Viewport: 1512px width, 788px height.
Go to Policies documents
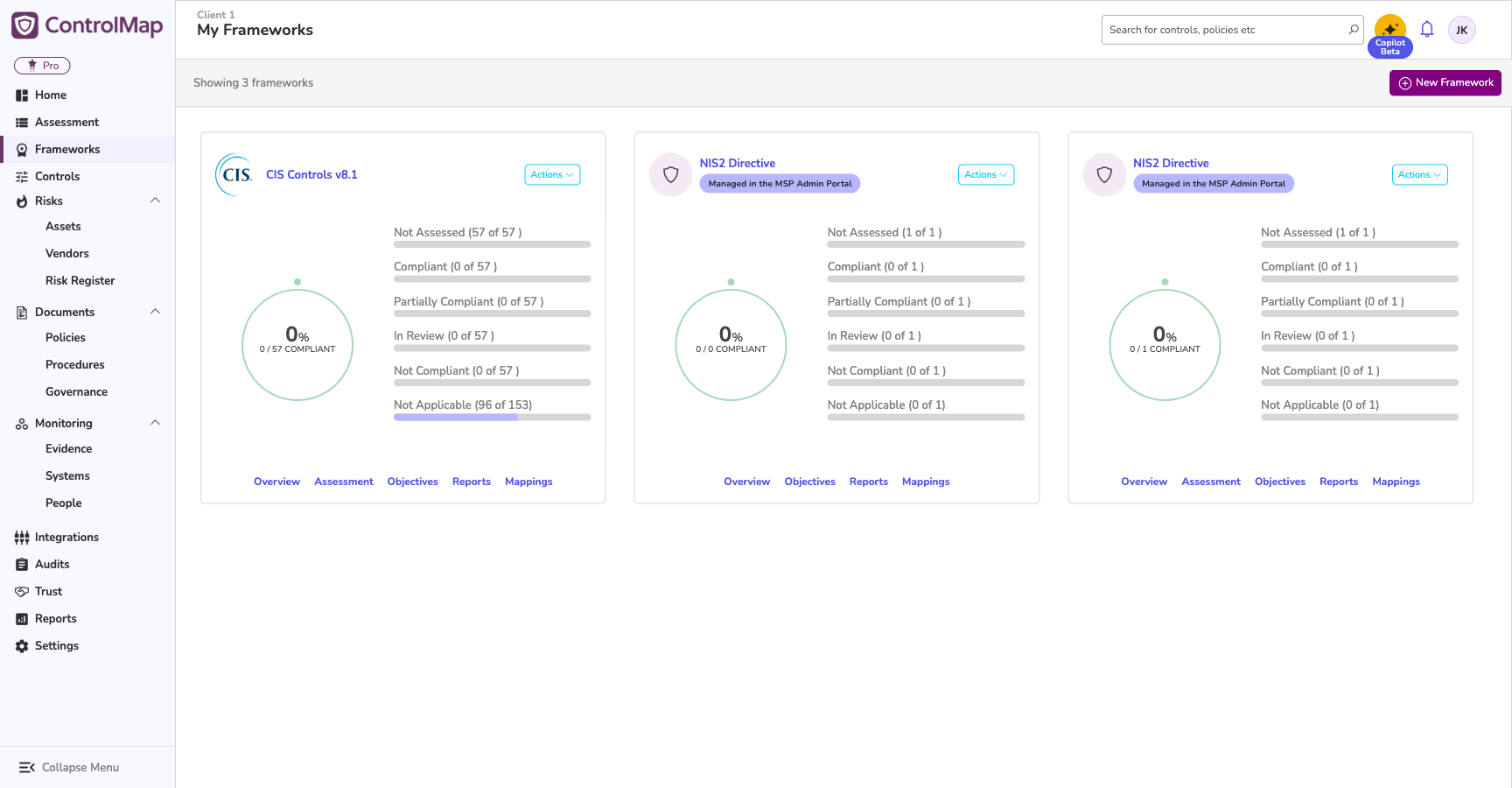tap(66, 338)
